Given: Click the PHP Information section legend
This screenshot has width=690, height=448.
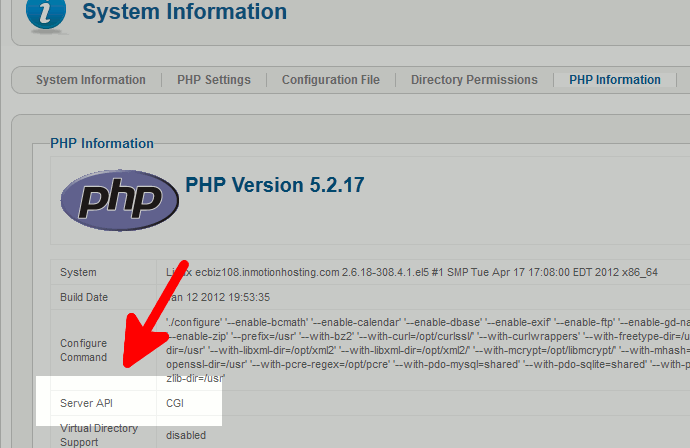Looking at the screenshot, I should click(102, 143).
